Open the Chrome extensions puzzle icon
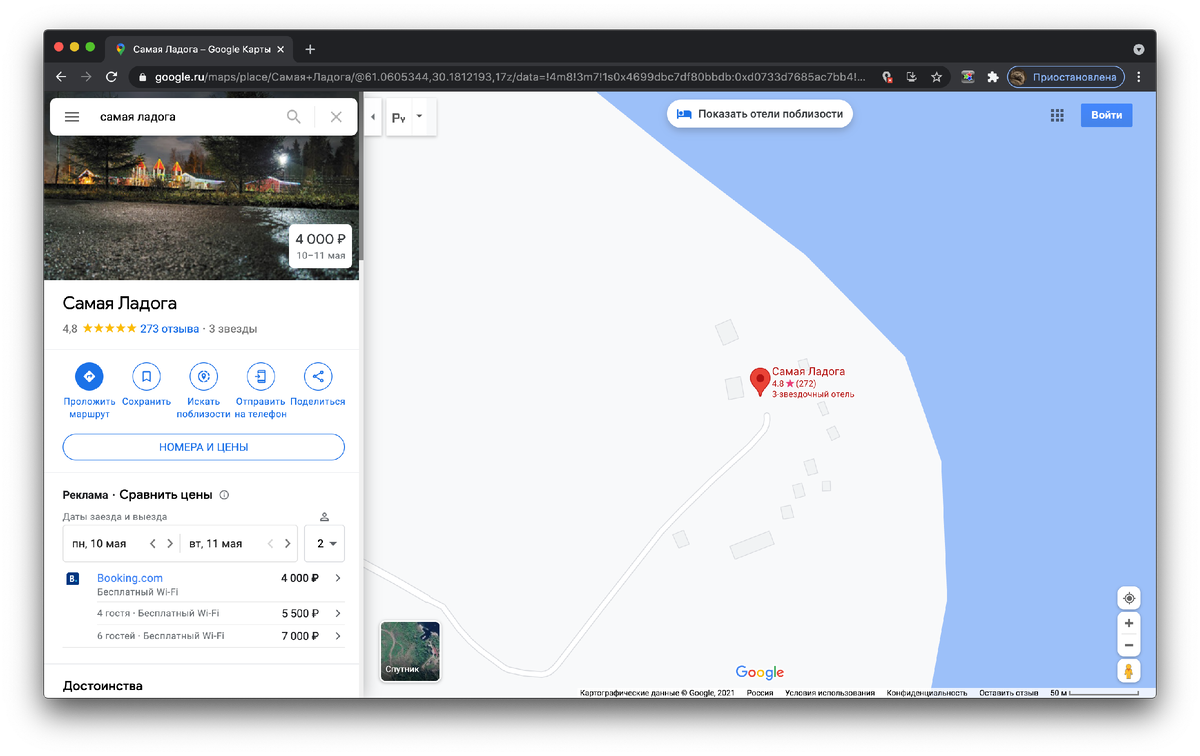1200x756 pixels. tap(993, 77)
